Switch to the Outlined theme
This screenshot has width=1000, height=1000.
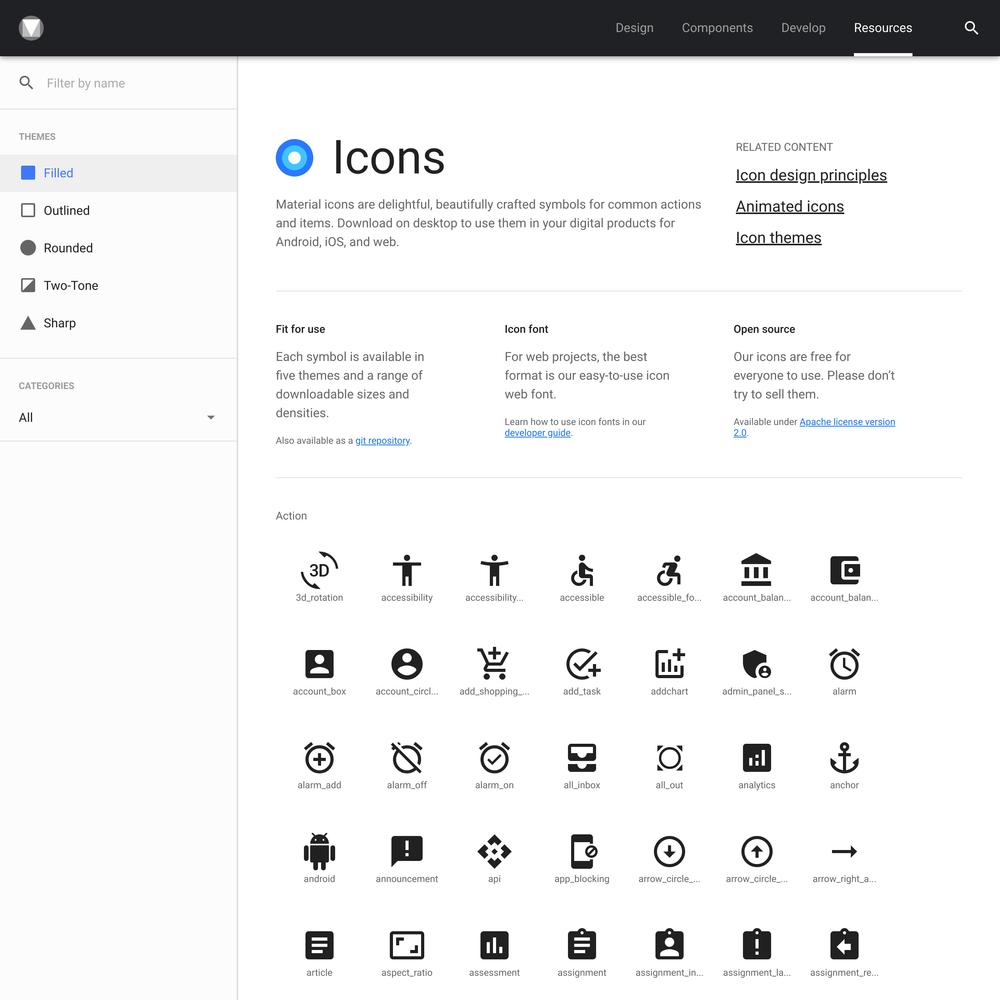[119, 210]
